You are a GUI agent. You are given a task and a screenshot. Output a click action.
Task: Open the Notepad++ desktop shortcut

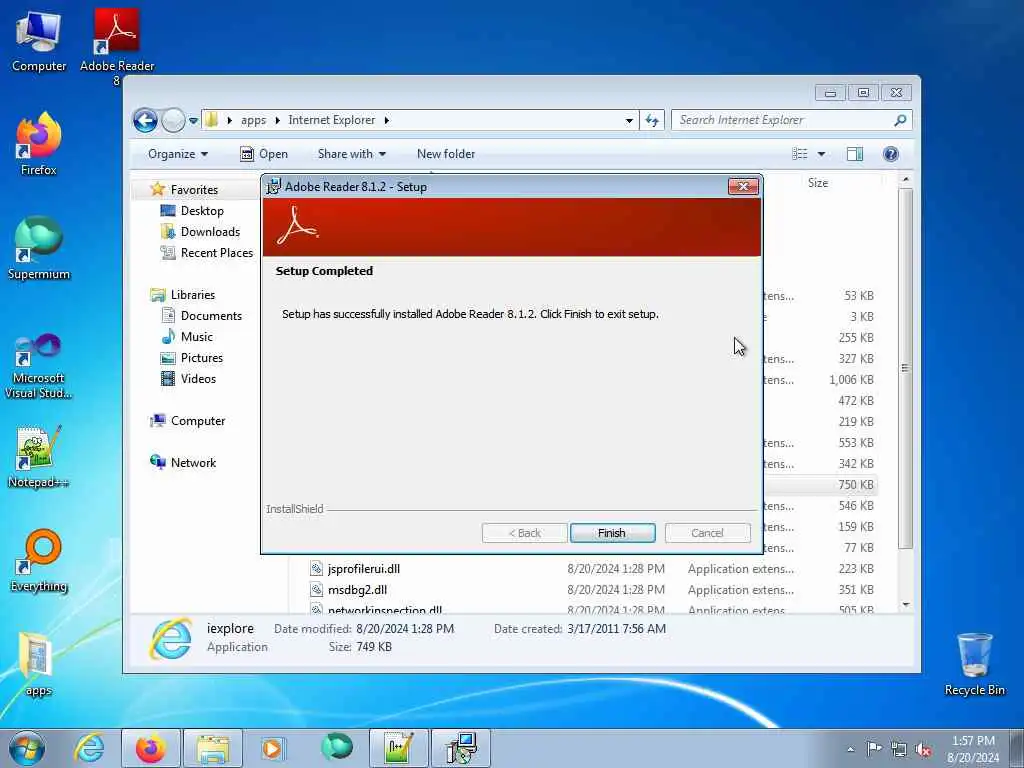(x=39, y=457)
